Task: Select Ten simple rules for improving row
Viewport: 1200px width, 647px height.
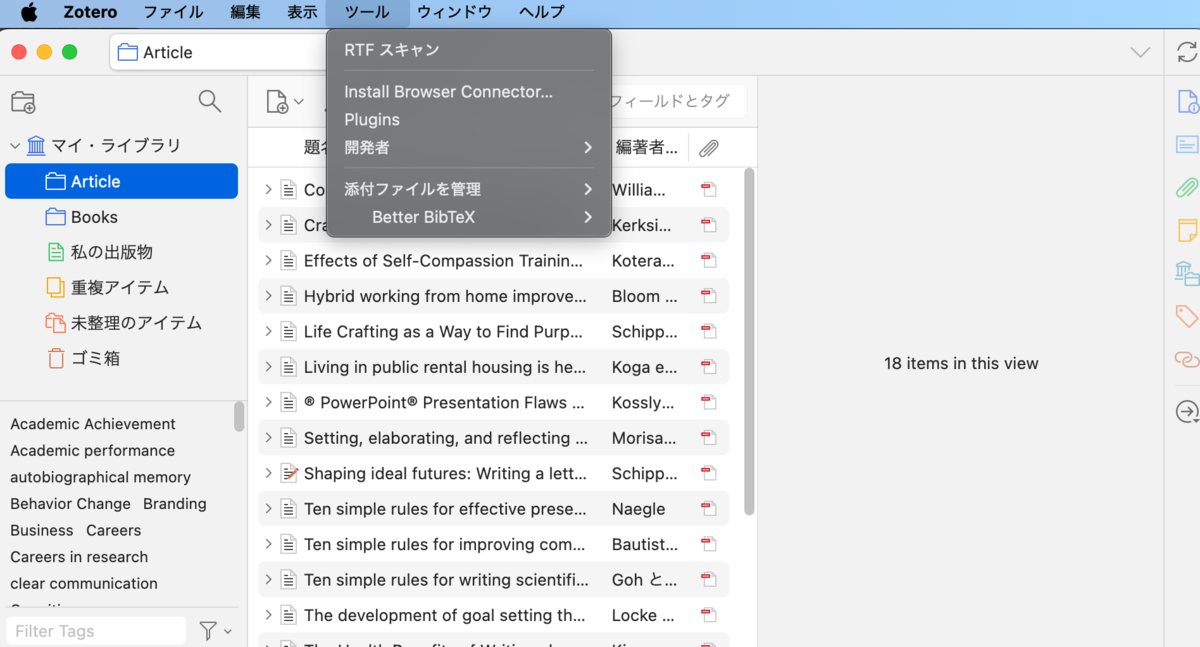Action: coord(493,544)
